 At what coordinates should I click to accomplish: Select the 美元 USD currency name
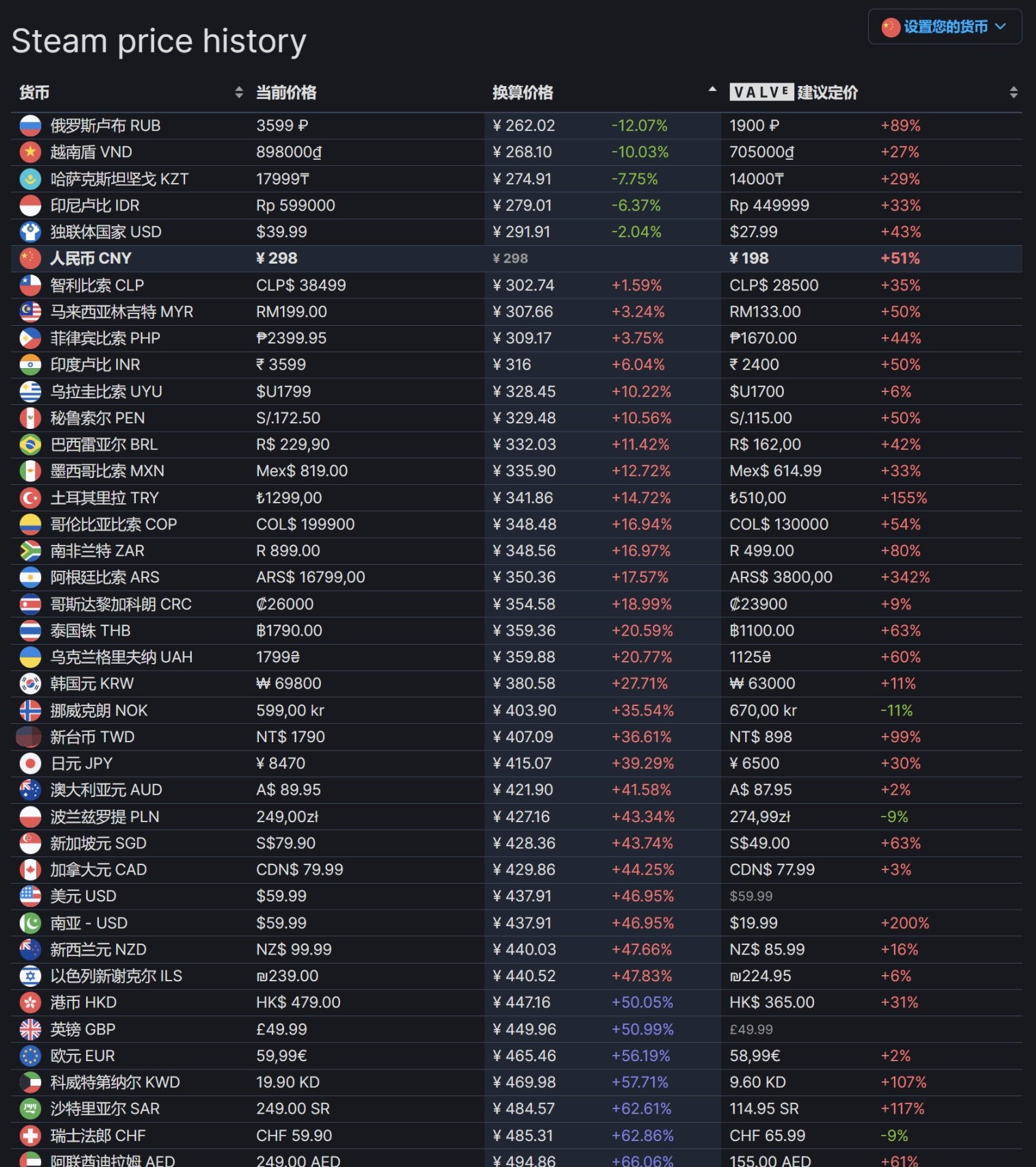click(x=83, y=897)
